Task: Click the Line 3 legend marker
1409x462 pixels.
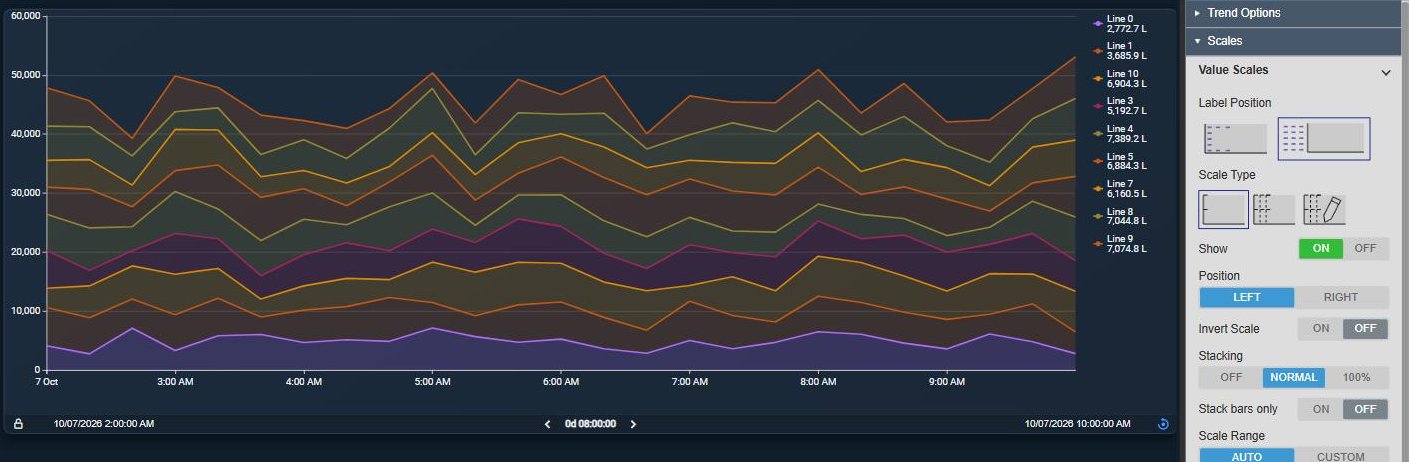Action: (1099, 105)
